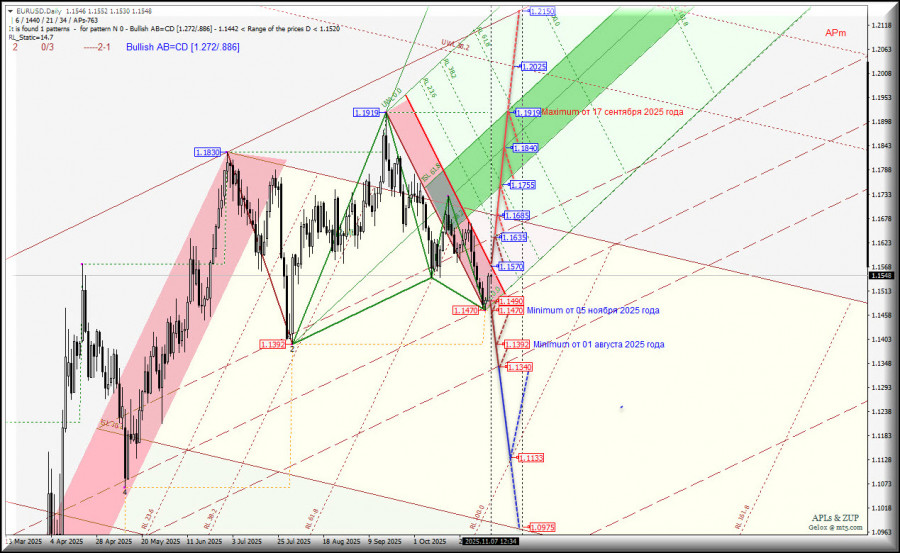The height and width of the screenshot is (553, 900).
Task: Click the 1.1635 price tag
Action: (x=514, y=238)
